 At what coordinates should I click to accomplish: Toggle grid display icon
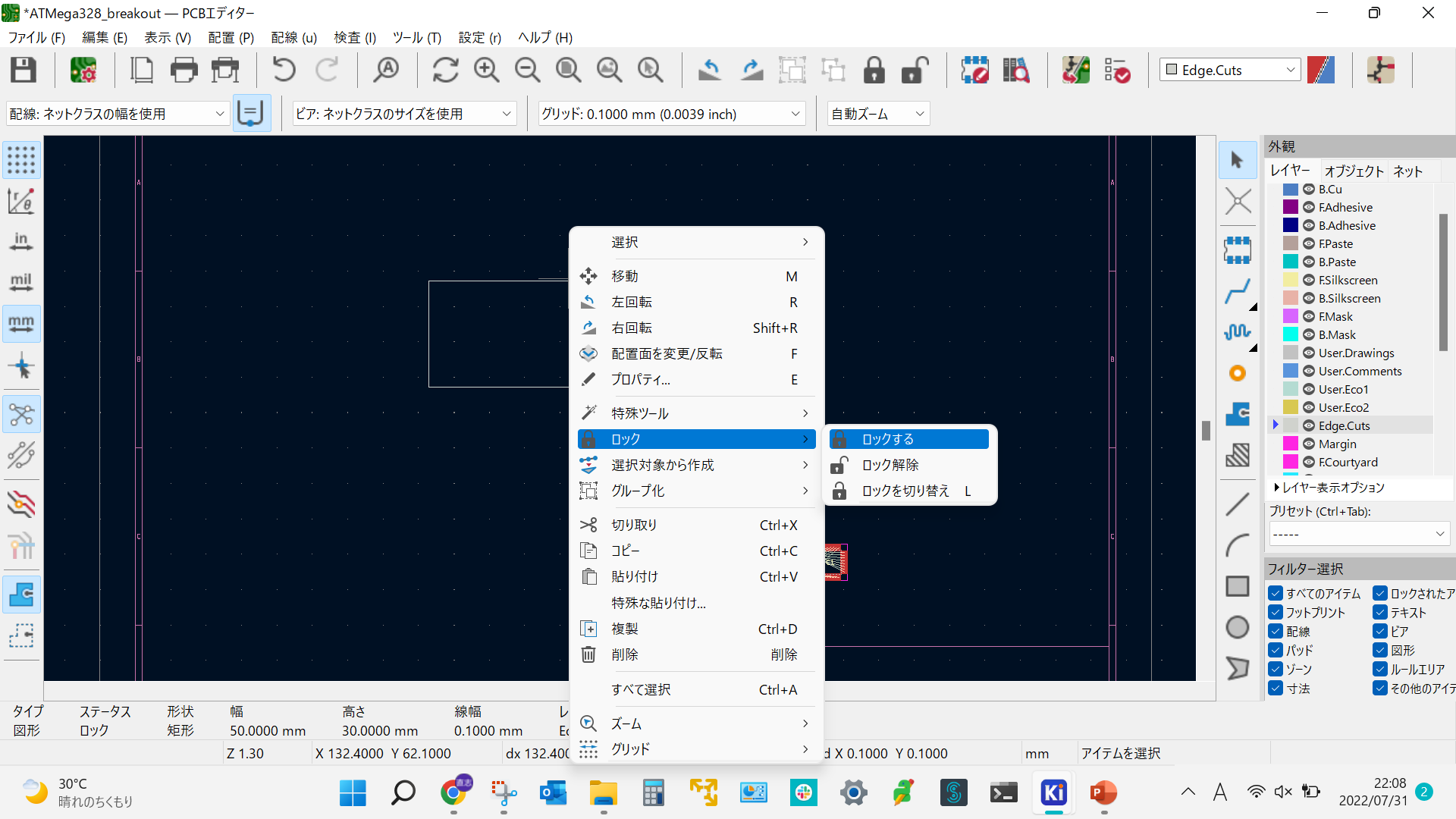21,160
